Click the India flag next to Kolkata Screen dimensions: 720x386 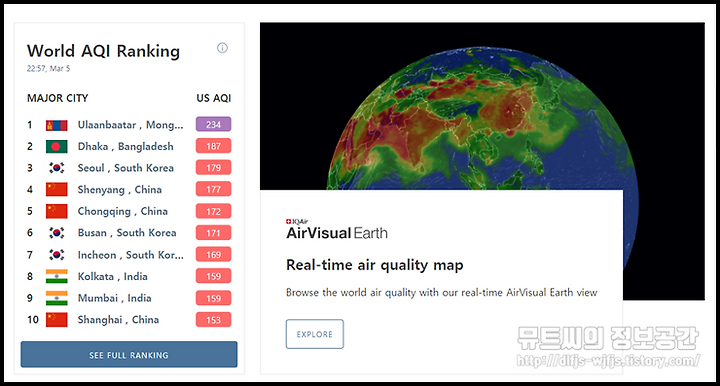(56, 276)
